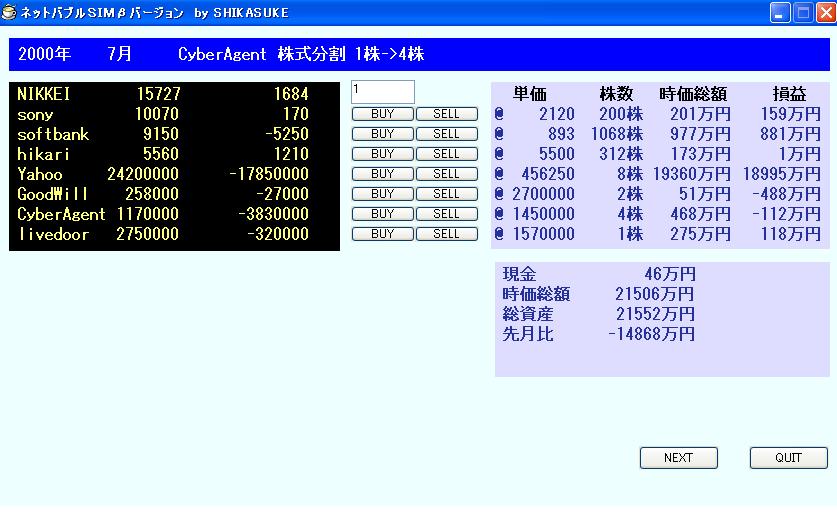837x512 pixels.
Task: Click the coin icon beside 1570000
Action: point(499,234)
